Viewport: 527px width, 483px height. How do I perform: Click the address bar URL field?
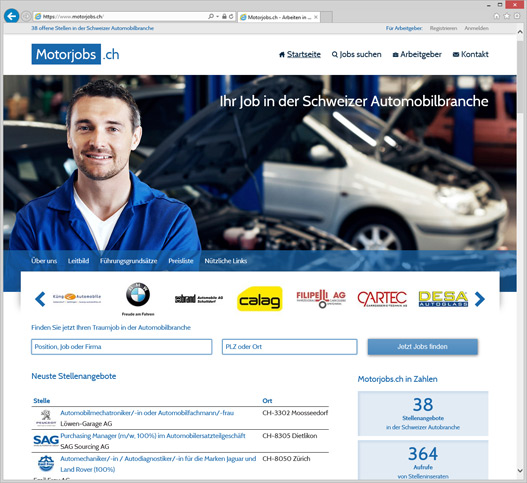click(121, 16)
